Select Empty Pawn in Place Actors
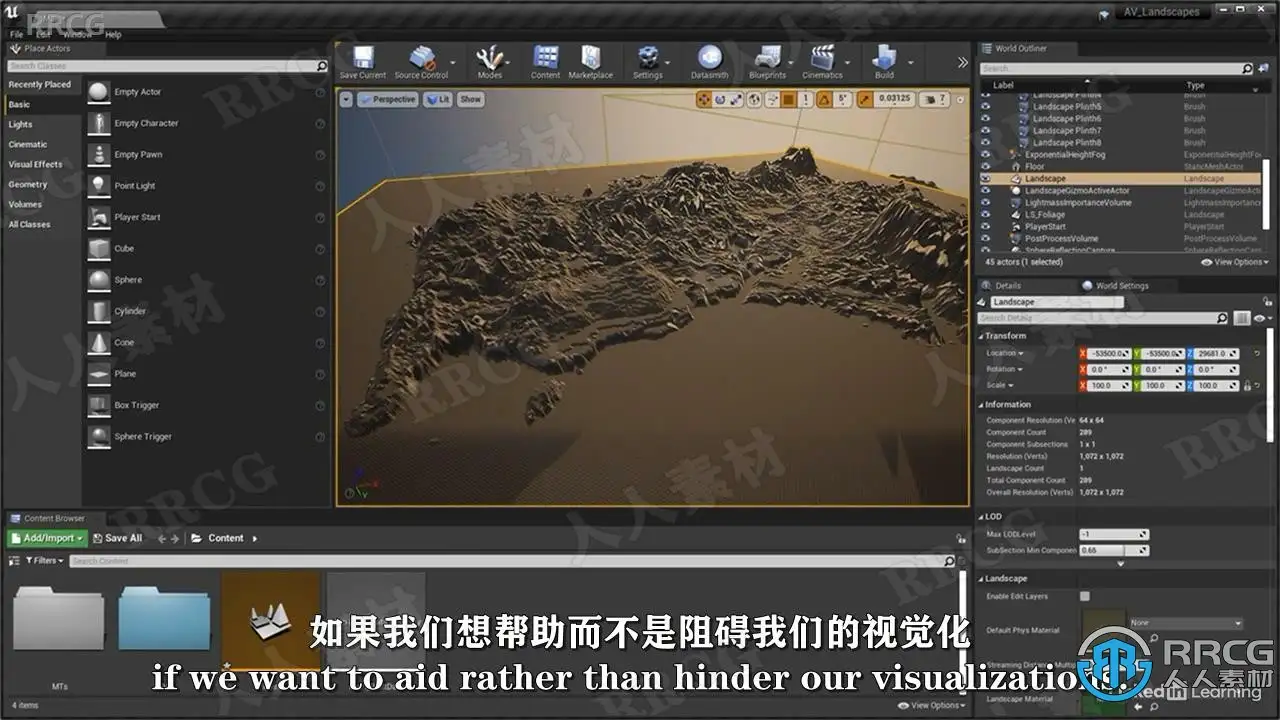 point(205,154)
